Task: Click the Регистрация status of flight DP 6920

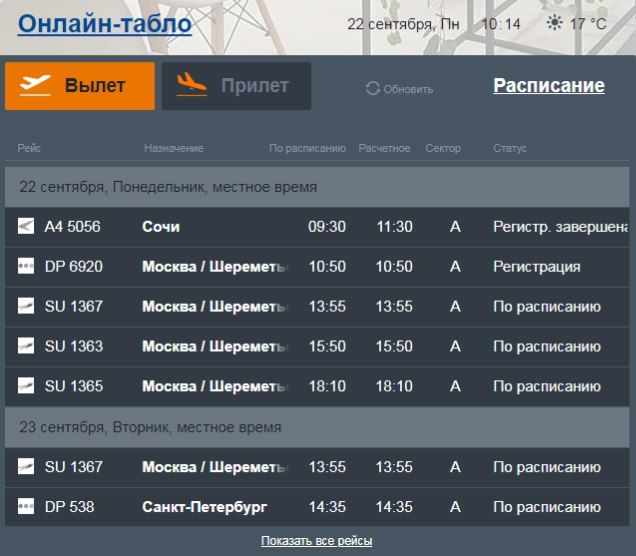Action: coord(536,267)
